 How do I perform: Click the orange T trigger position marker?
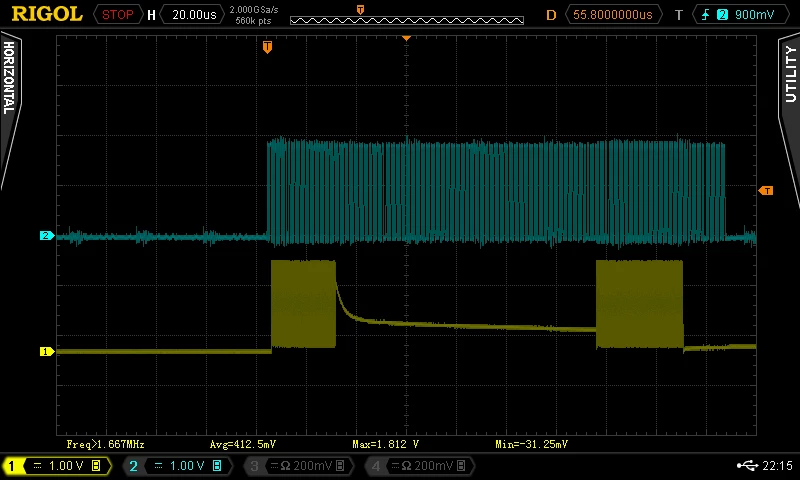tap(267, 47)
